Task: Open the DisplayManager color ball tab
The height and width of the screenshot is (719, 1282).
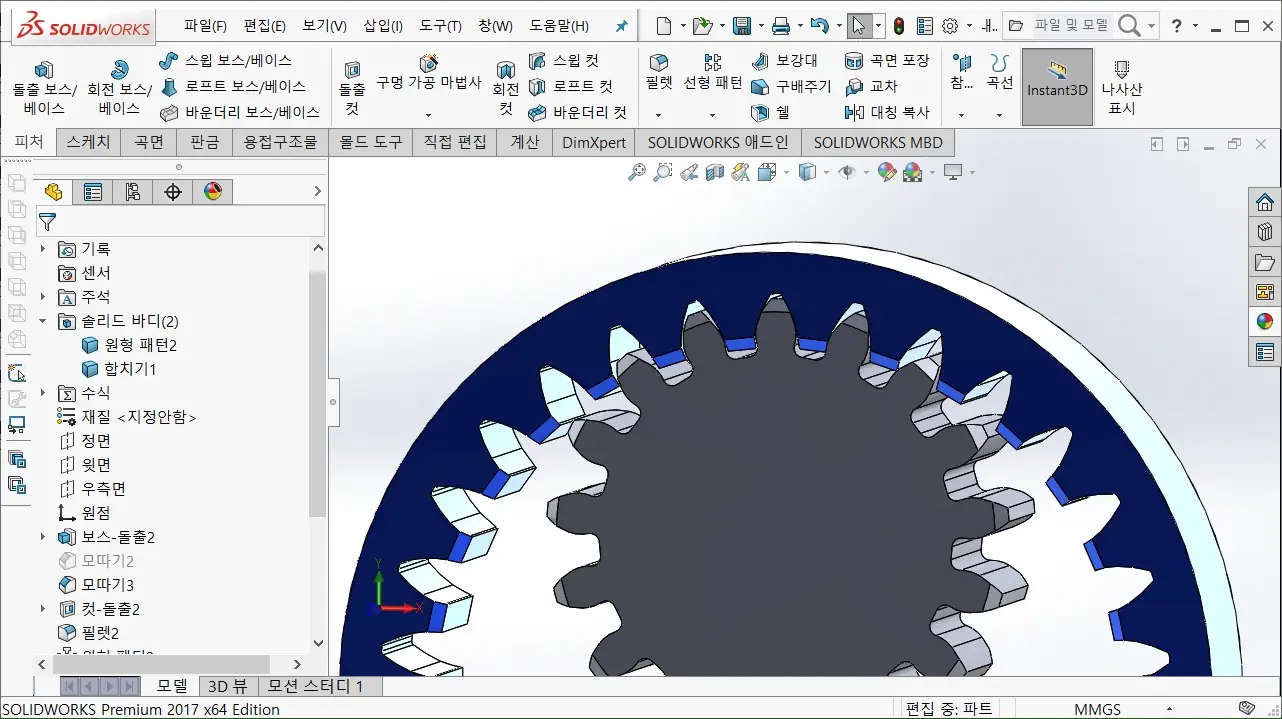Action: coord(213,192)
